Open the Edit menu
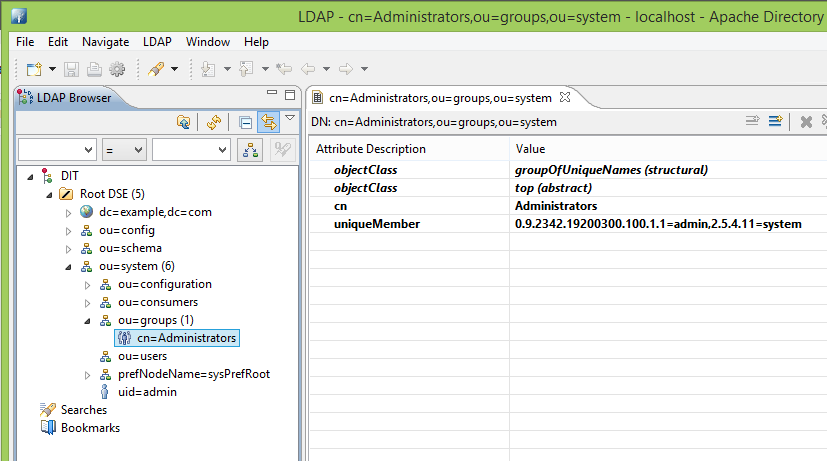The width and height of the screenshot is (827, 461). [57, 42]
